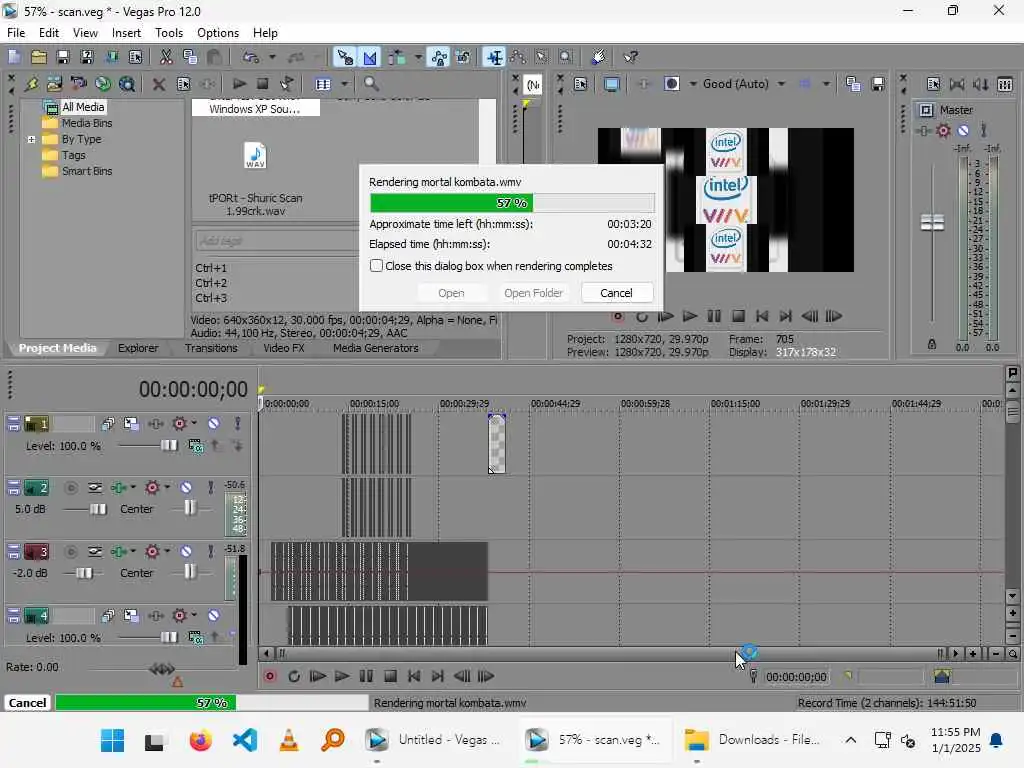Toggle Lock Envelopes to Events icon
This screenshot has width=1024, height=768.
click(439, 57)
